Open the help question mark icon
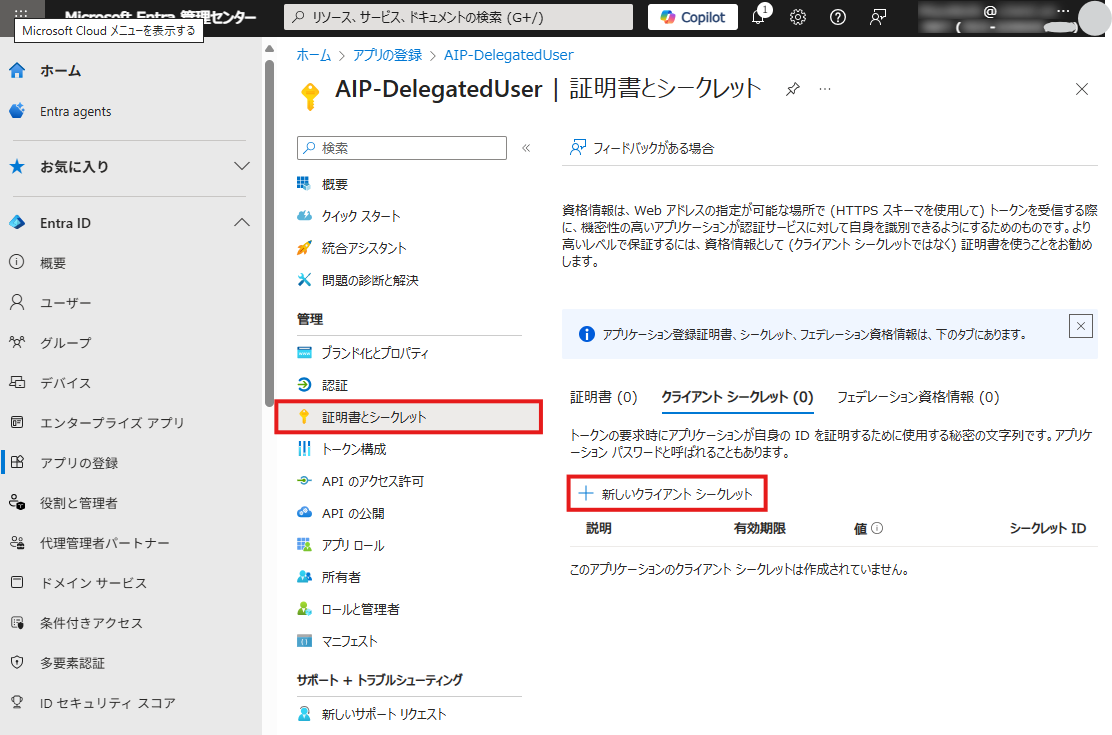1112x735 pixels. [x=838, y=17]
